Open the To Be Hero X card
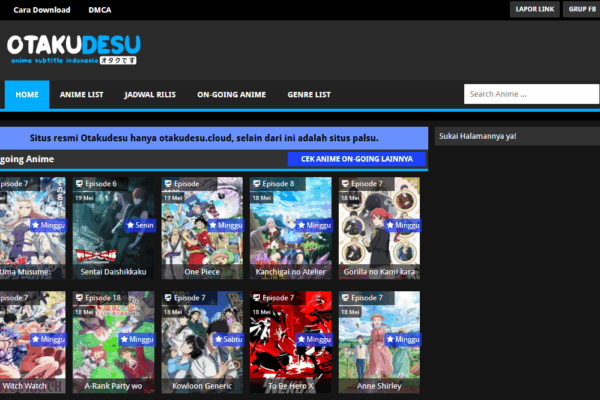Image resolution: width=600 pixels, height=400 pixels. (x=291, y=342)
